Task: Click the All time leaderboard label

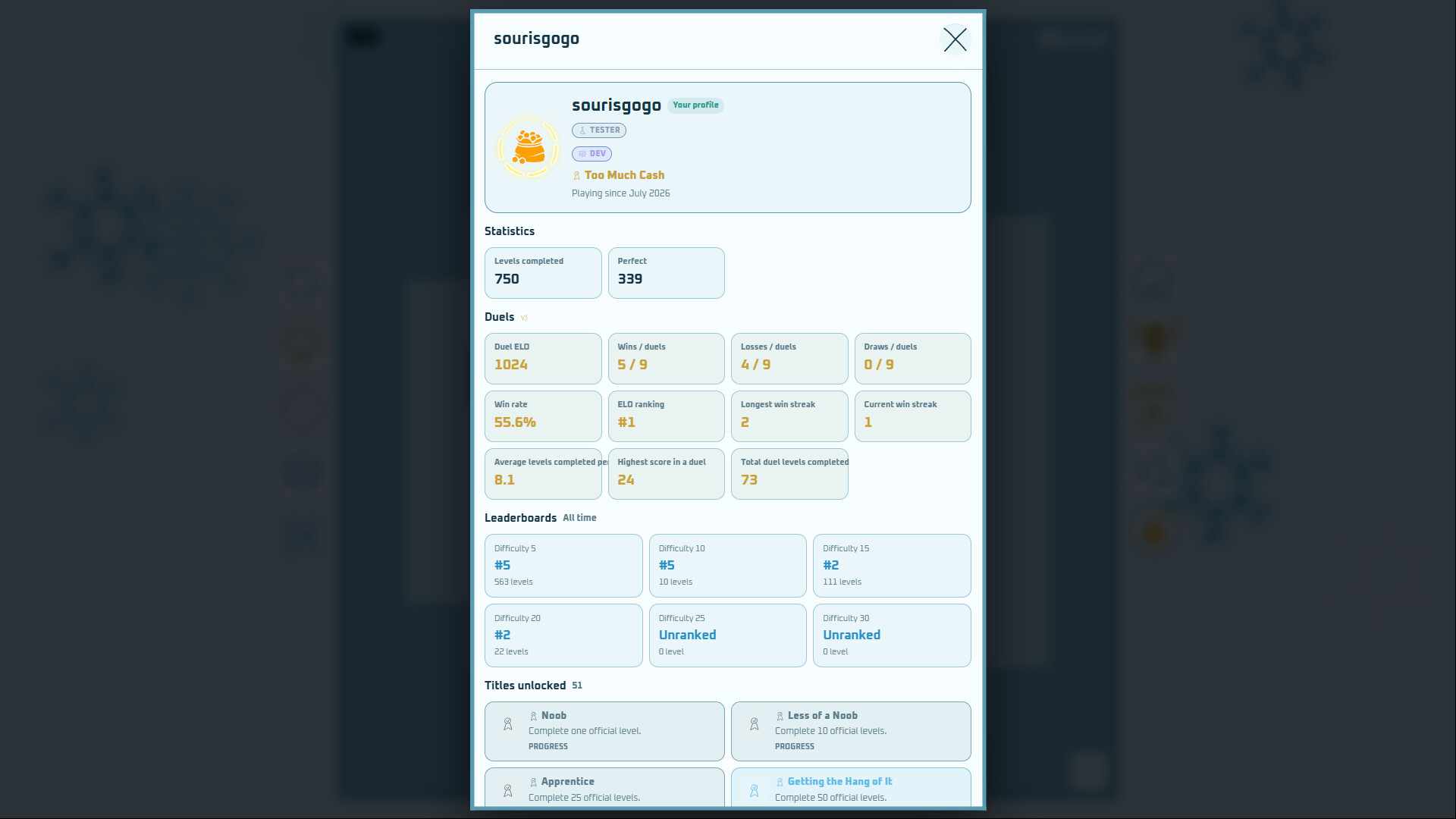Action: click(579, 518)
